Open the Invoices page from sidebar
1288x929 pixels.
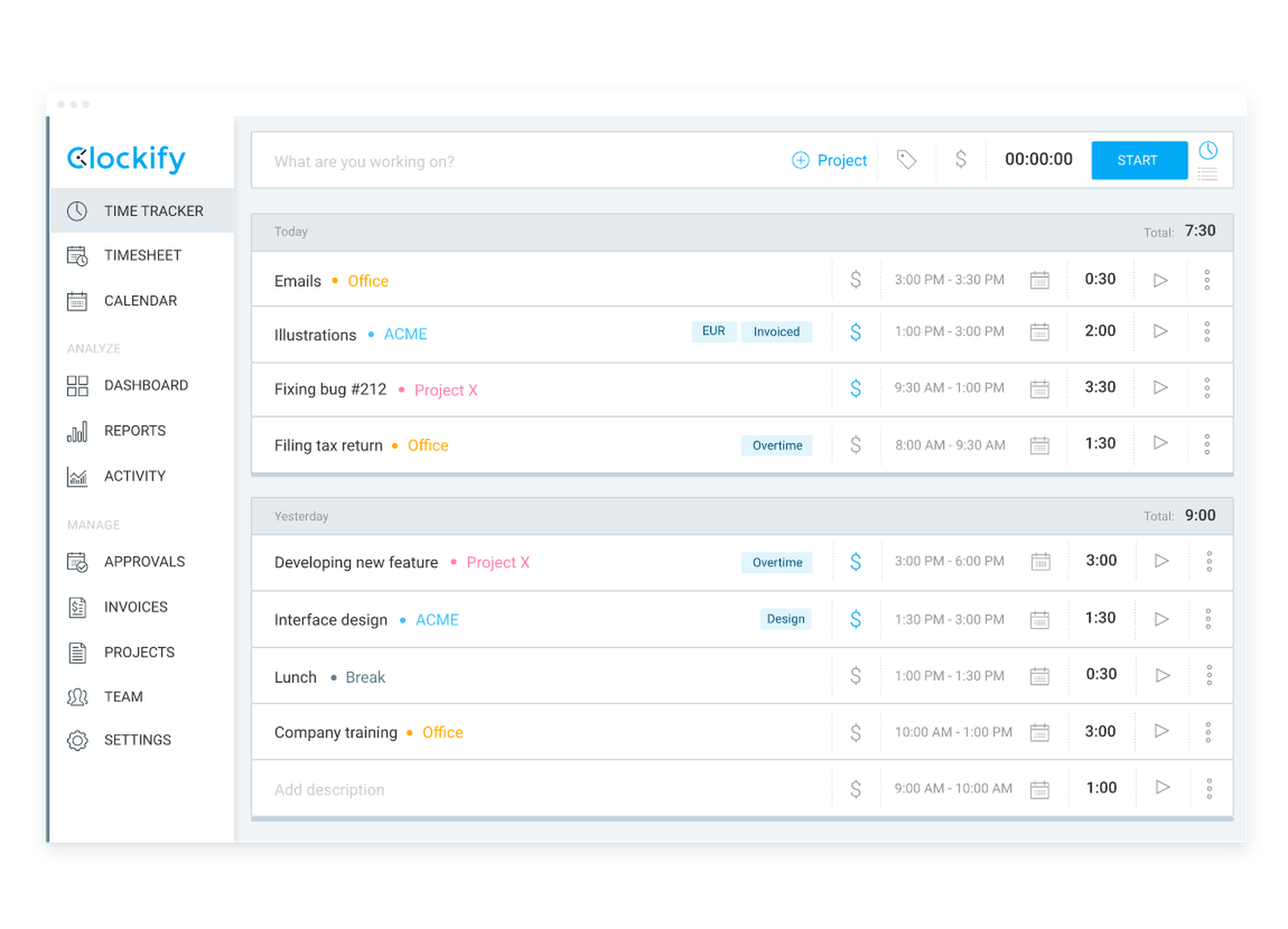(135, 607)
